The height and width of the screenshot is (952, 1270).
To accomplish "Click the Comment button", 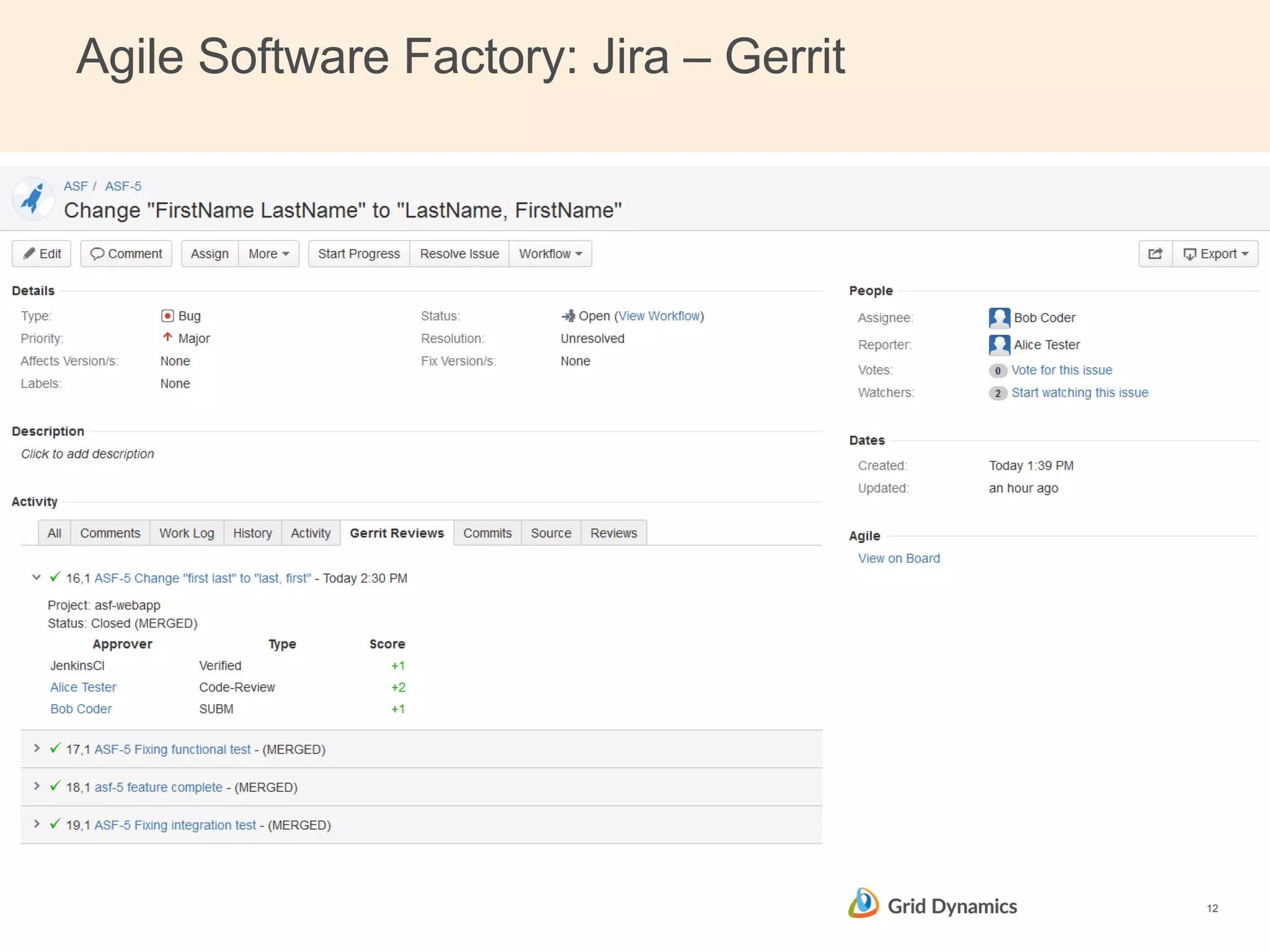I will point(126,254).
